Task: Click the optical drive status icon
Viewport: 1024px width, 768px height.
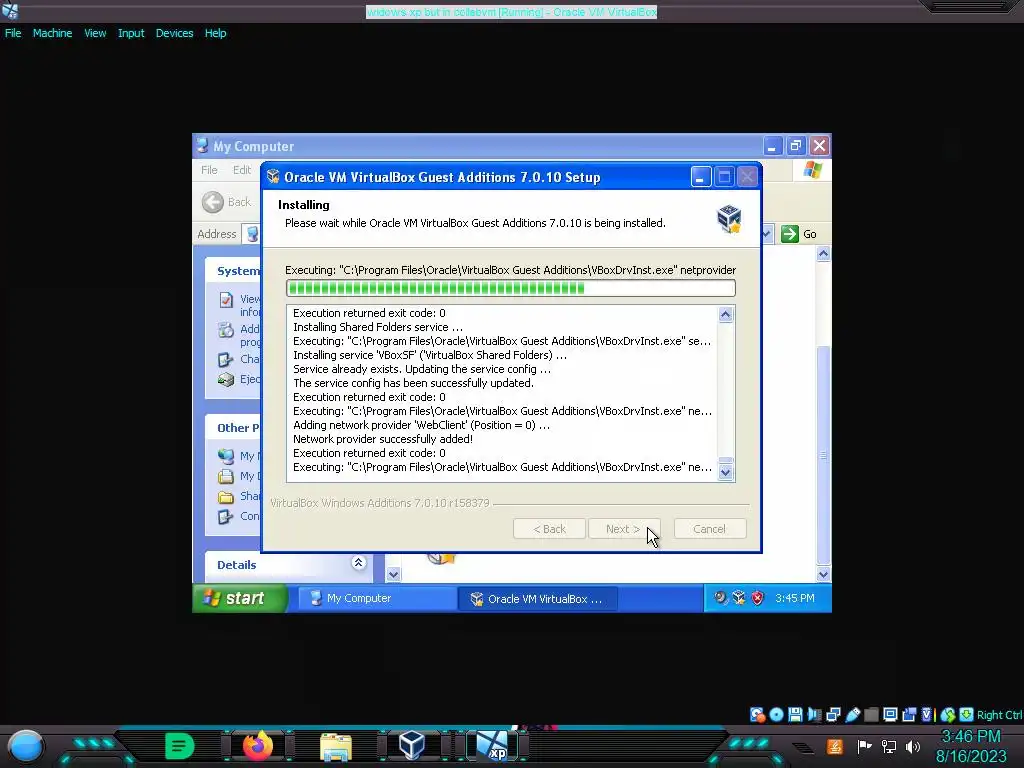Action: 776,714
